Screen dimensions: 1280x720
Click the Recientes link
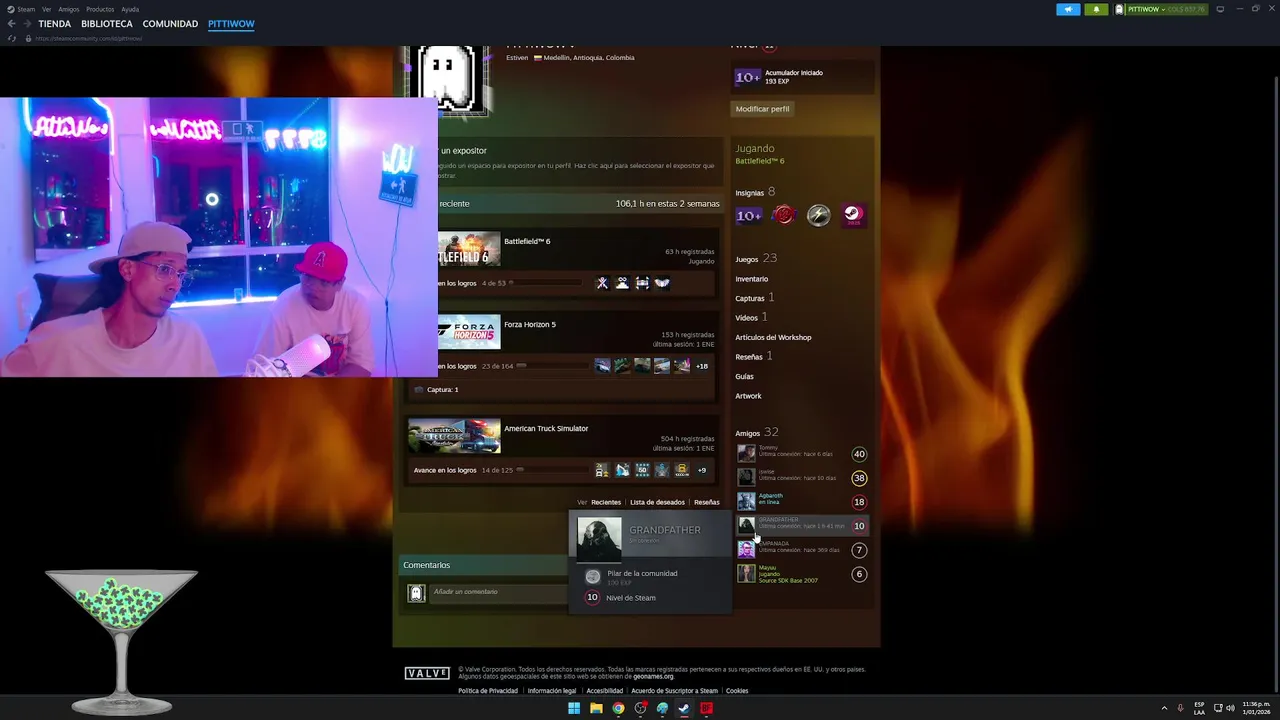[x=606, y=502]
